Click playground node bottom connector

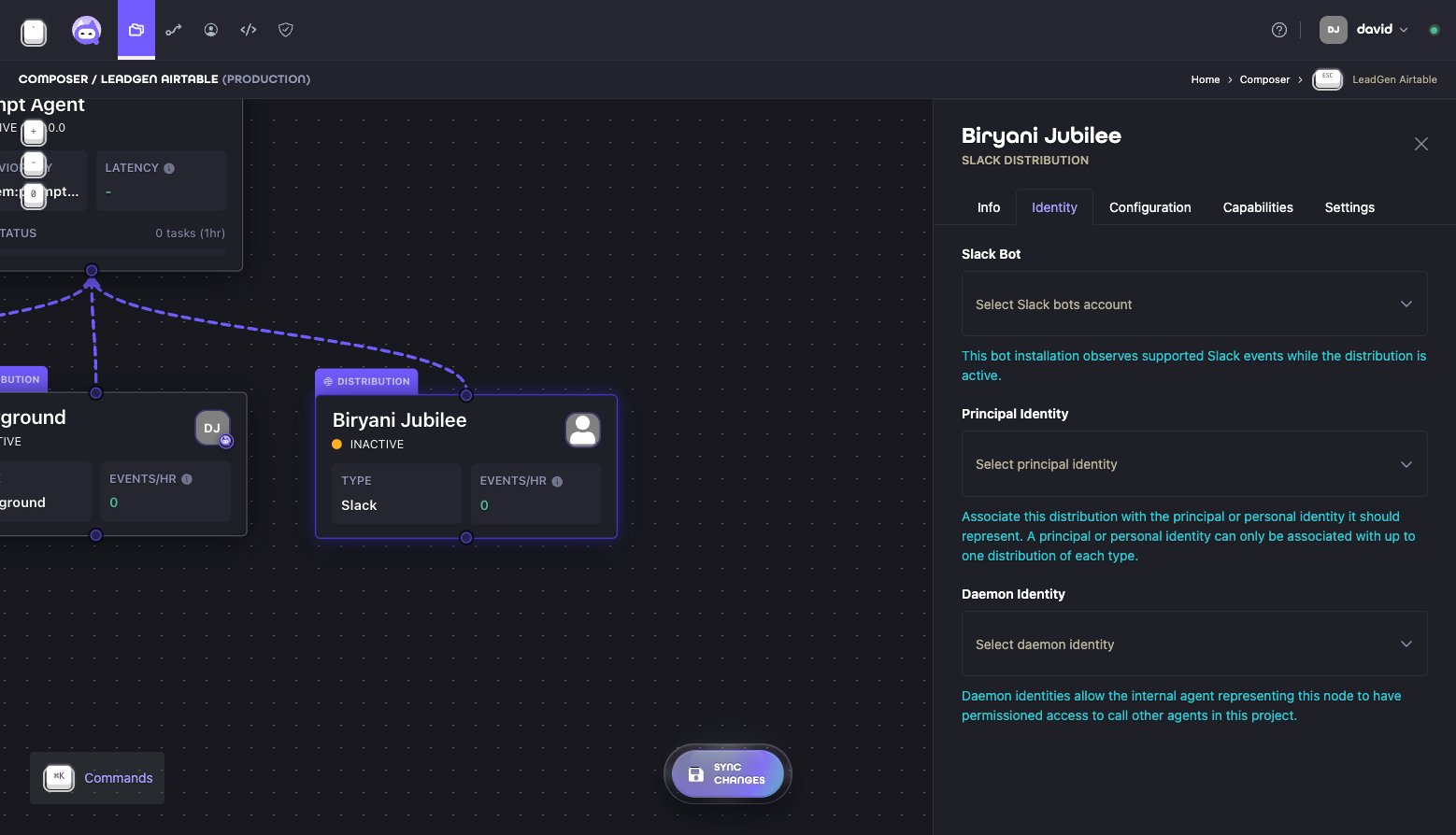95,535
